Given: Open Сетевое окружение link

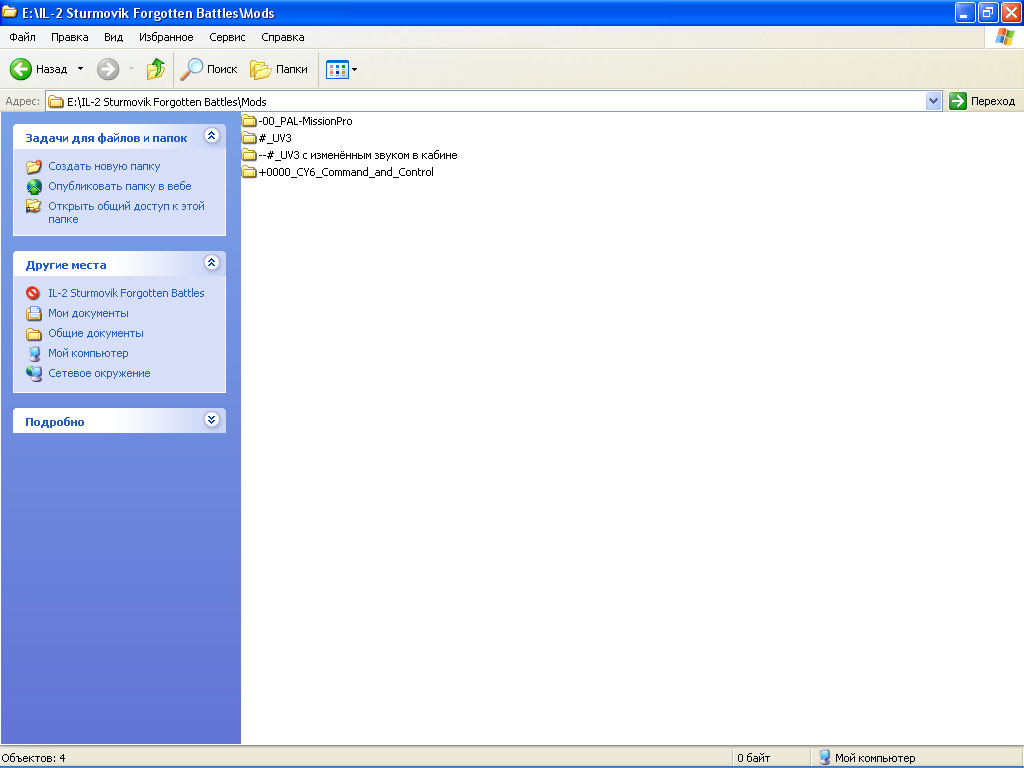Looking at the screenshot, I should click(x=99, y=374).
